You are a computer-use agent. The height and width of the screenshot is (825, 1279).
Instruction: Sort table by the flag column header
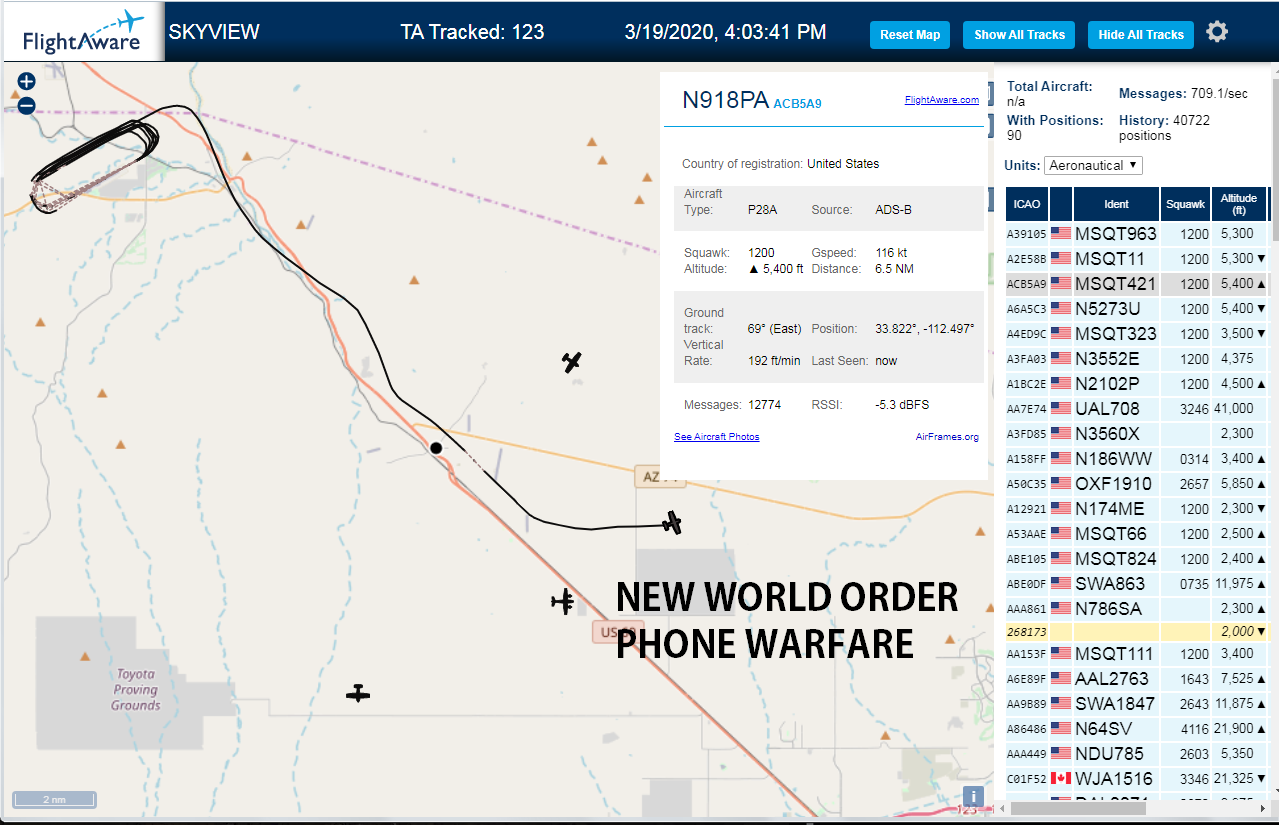1061,204
